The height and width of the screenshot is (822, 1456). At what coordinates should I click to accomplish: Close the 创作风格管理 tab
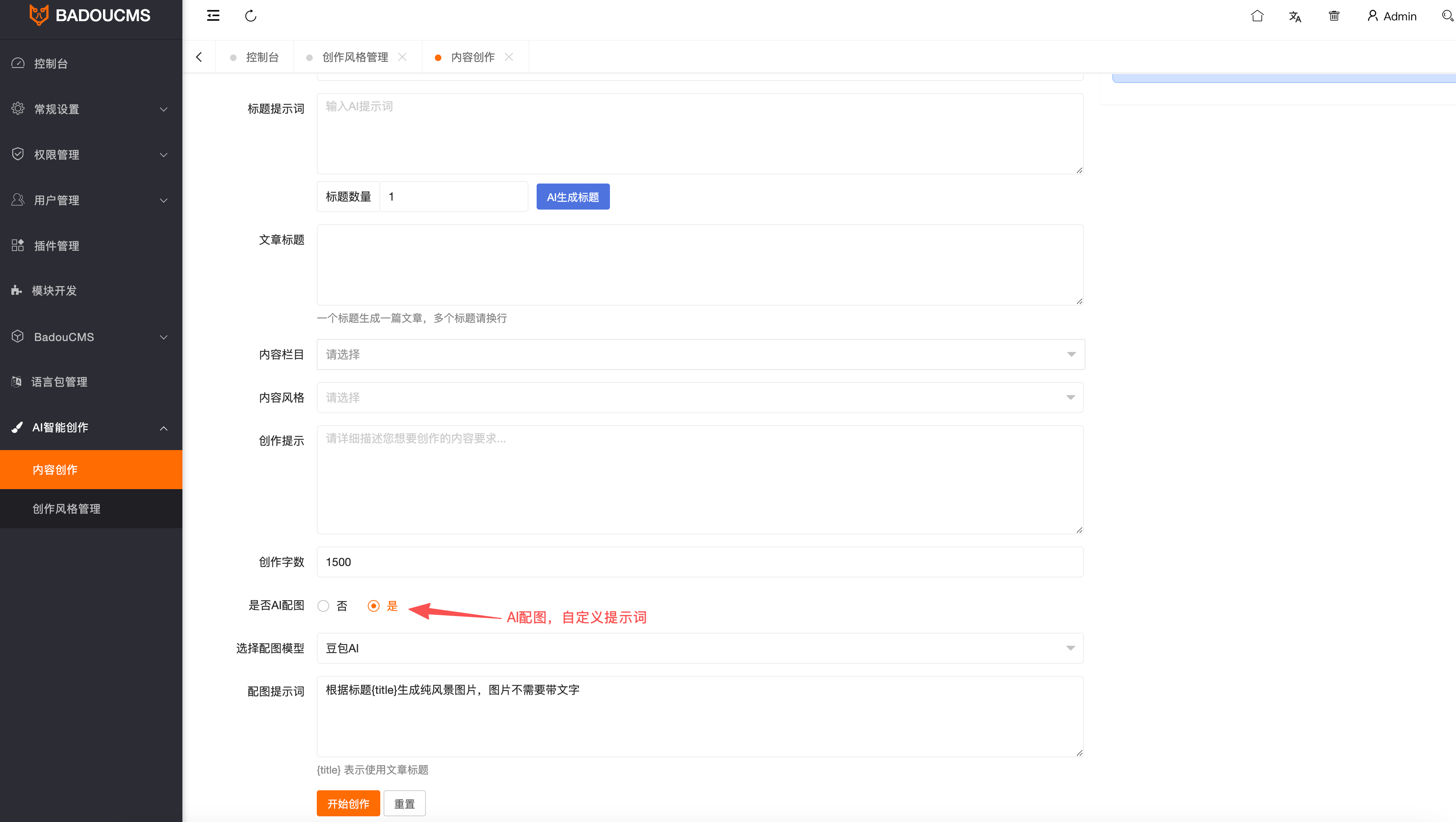[402, 57]
